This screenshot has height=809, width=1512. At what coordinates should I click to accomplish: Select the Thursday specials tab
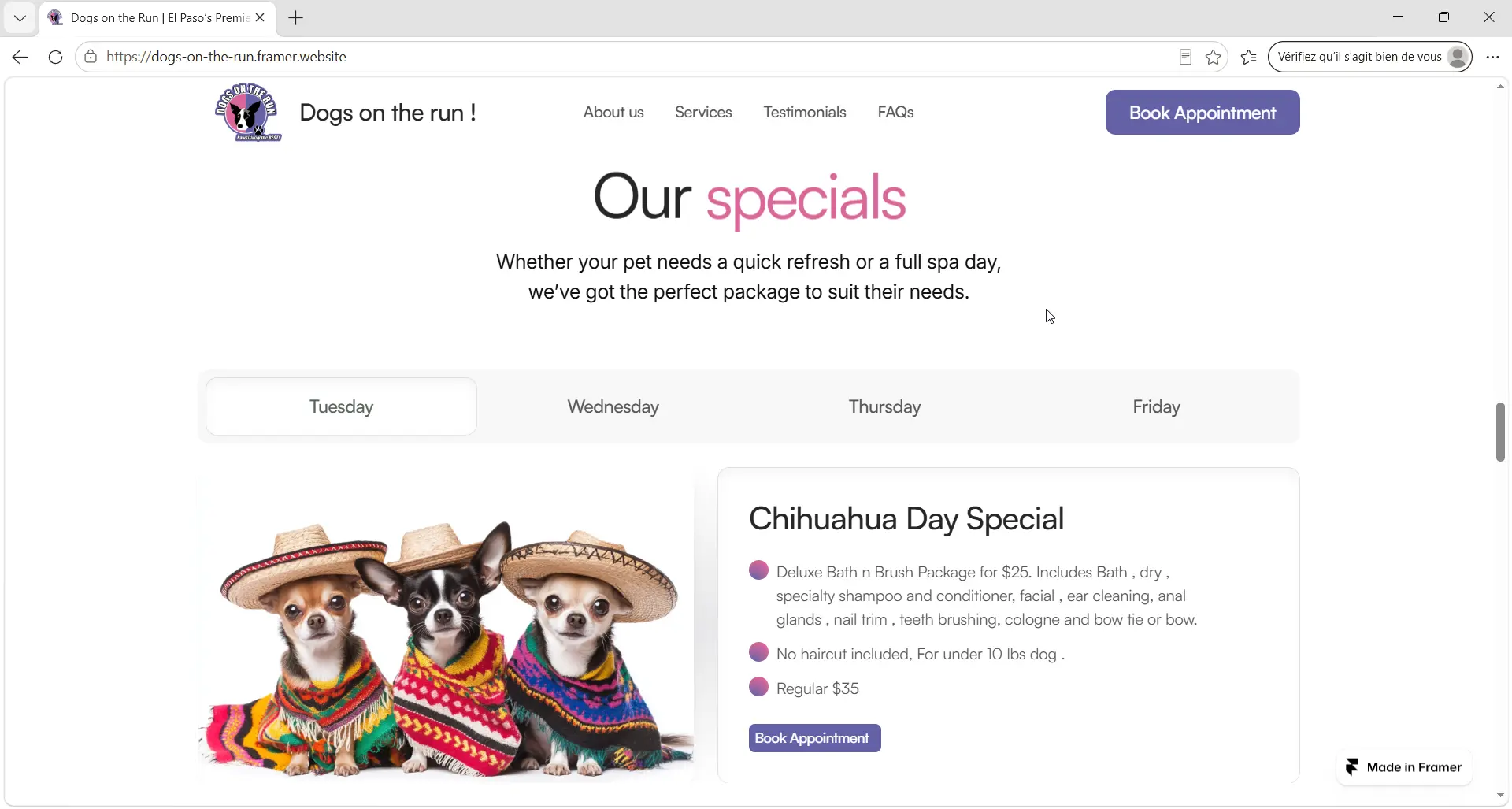pos(884,407)
